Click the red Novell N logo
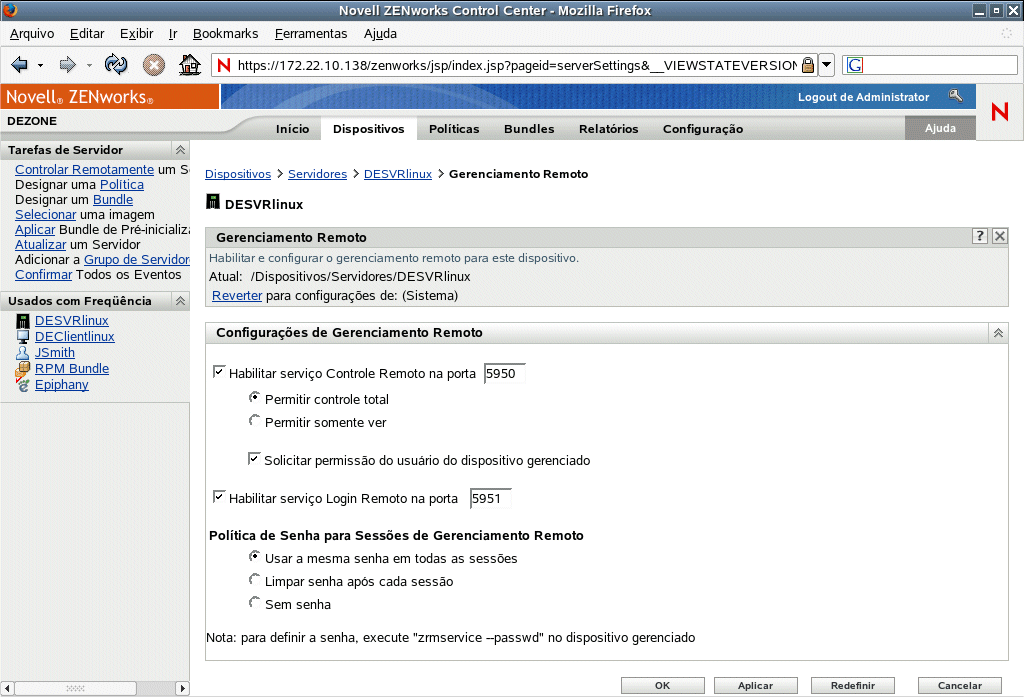Screen dimensions: 1024x697 click(x=1000, y=112)
